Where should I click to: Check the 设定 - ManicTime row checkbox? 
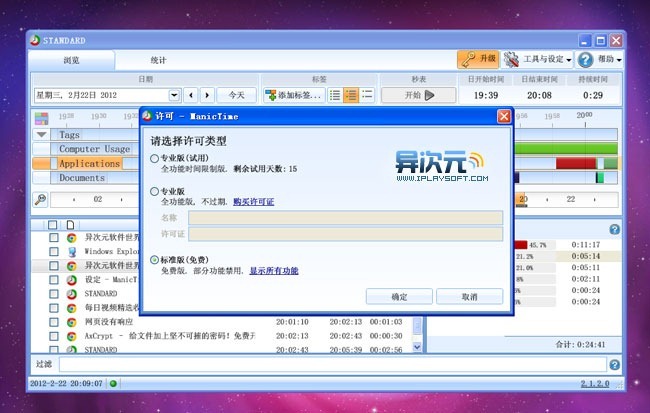click(54, 279)
